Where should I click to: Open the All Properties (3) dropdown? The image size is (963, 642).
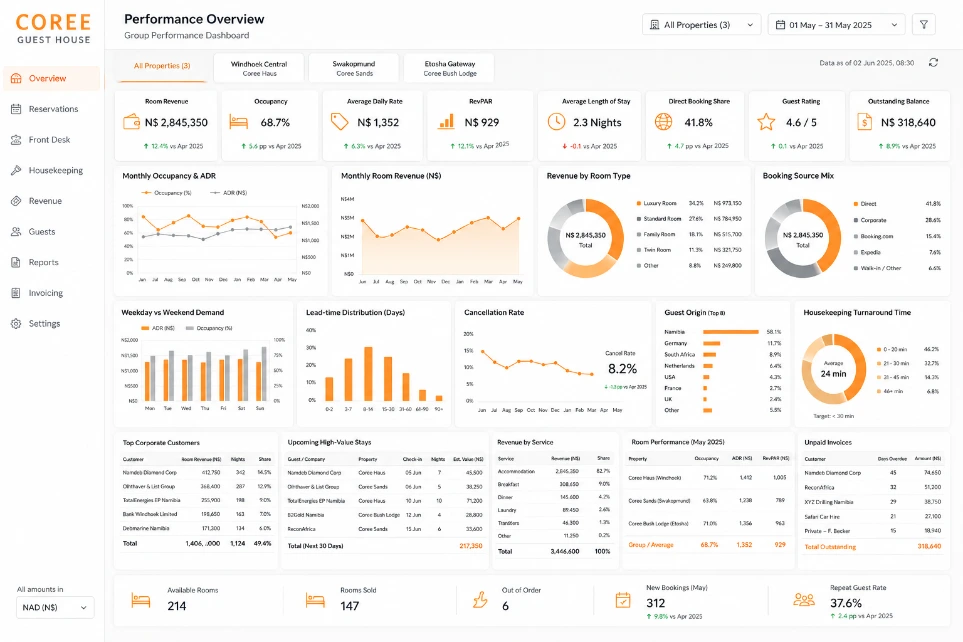pos(701,25)
